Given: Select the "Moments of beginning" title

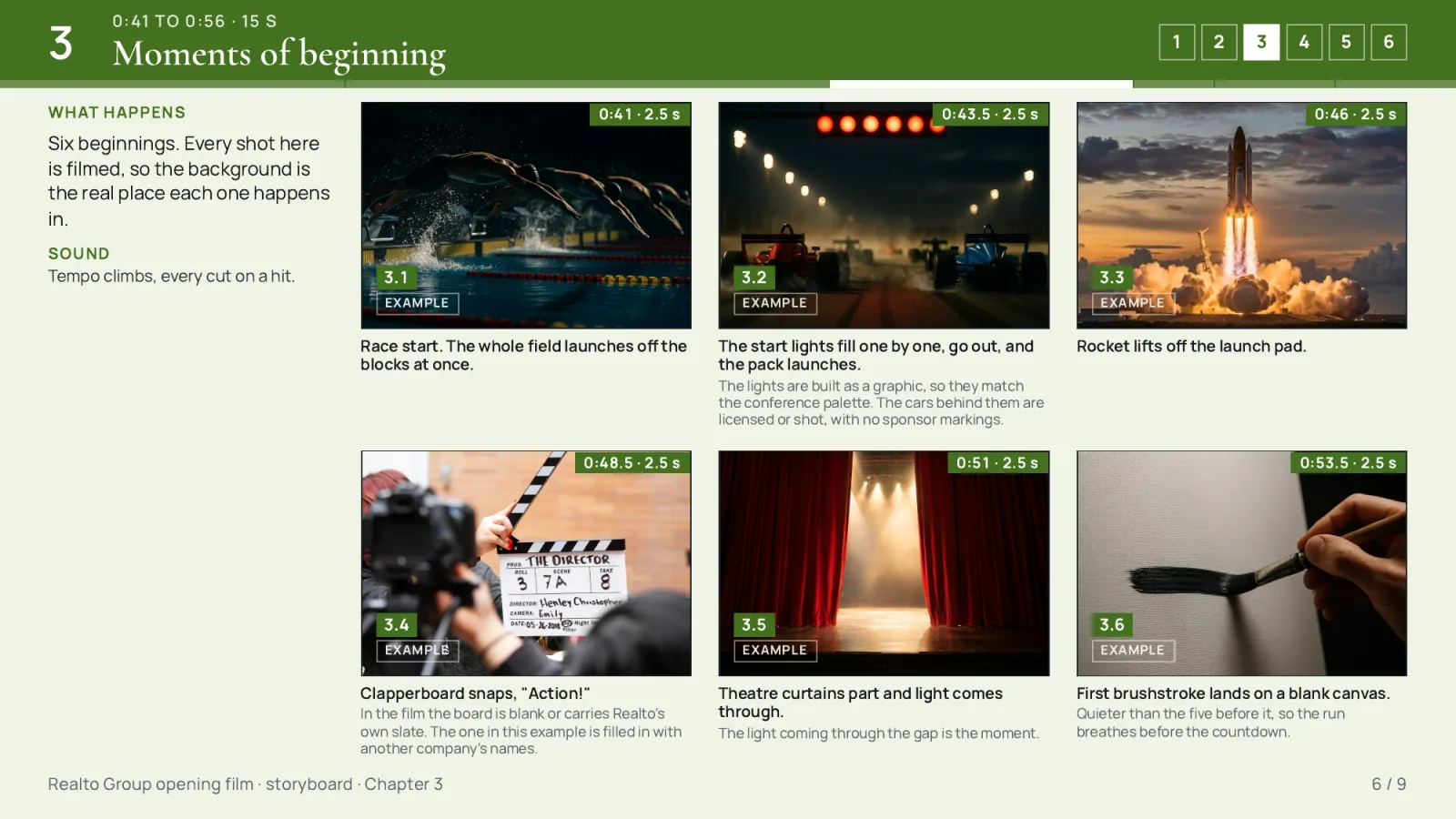Looking at the screenshot, I should pyautogui.click(x=279, y=55).
